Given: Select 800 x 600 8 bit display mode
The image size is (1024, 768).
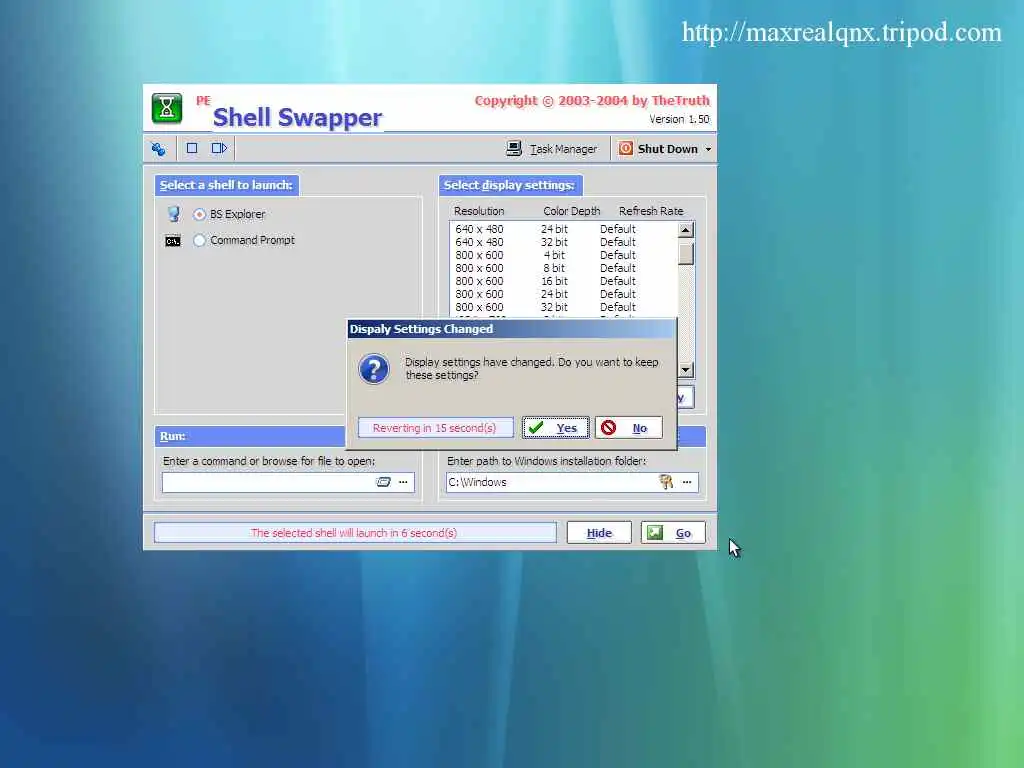Looking at the screenshot, I should point(564,268).
